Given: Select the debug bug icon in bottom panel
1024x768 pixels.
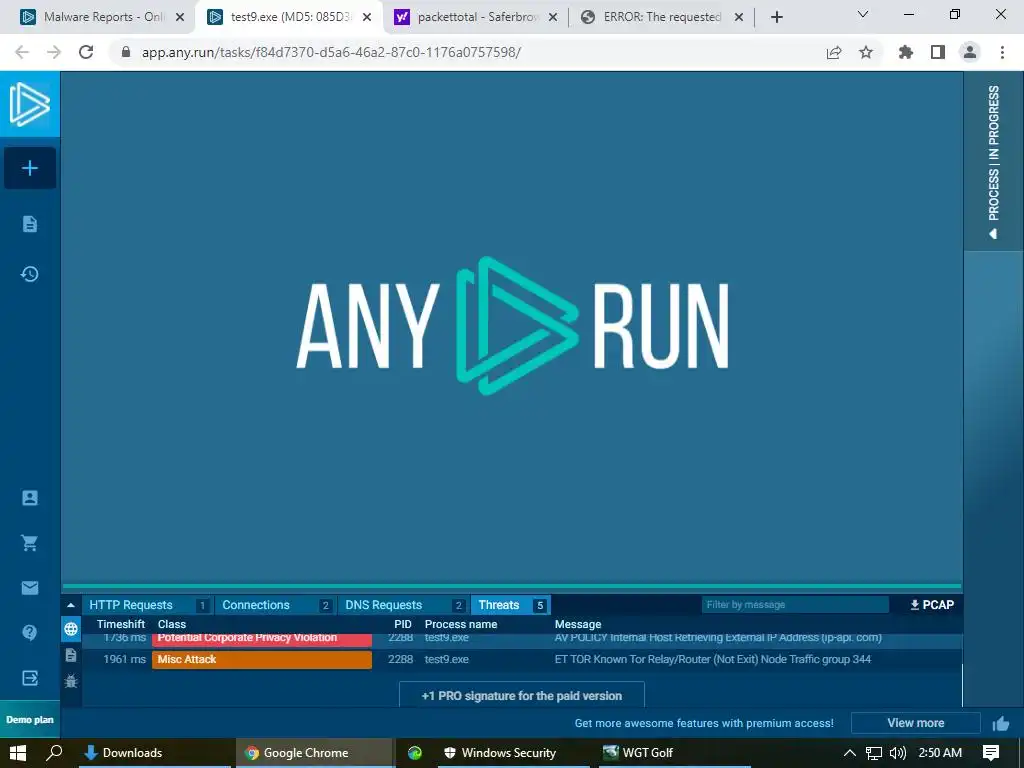Looking at the screenshot, I should tap(71, 681).
